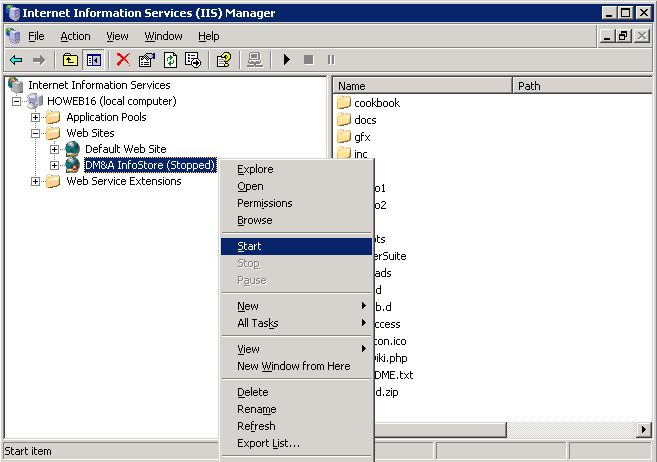Open the View menu in menu bar
Viewport: 657px width, 462px height.
pyautogui.click(x=117, y=36)
